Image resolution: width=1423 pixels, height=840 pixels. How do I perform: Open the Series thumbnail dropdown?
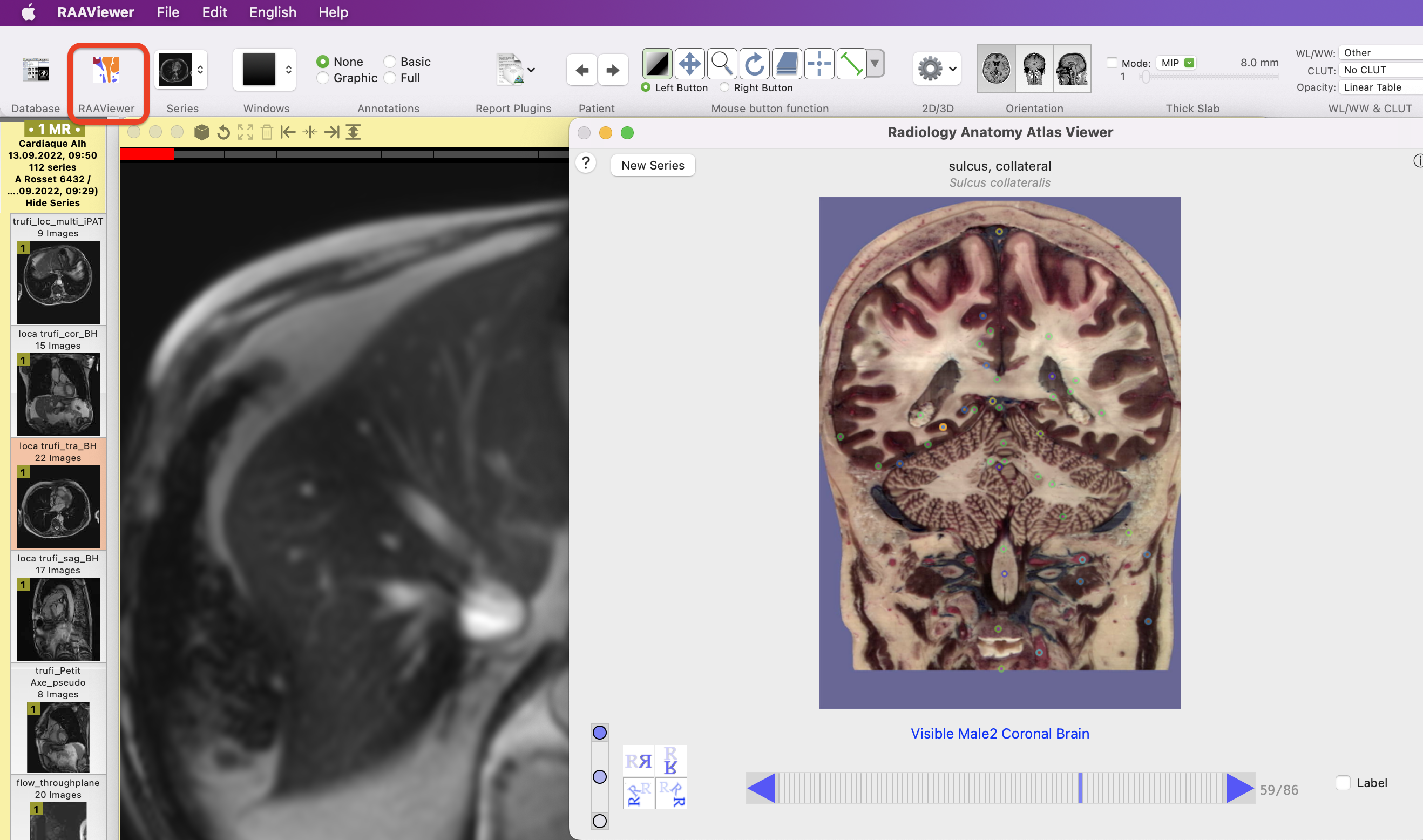coord(181,70)
